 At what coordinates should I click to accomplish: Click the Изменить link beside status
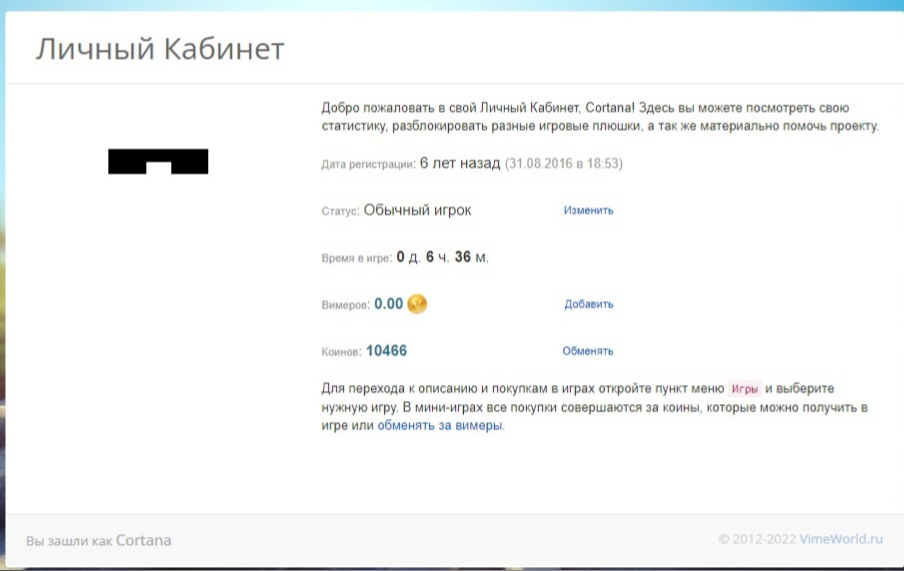[588, 211]
